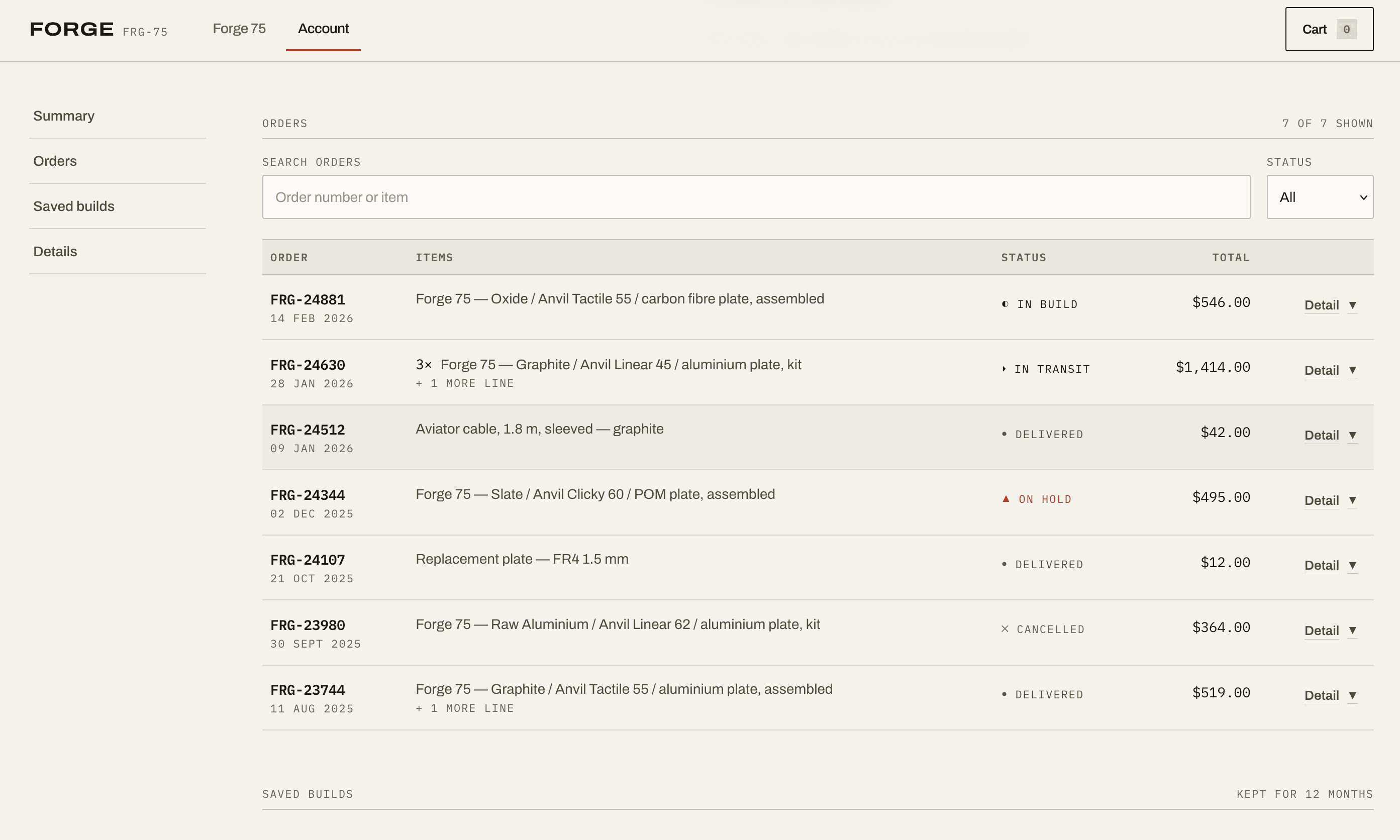Click the $1,414.00 total
1400x840 pixels.
[1213, 367]
